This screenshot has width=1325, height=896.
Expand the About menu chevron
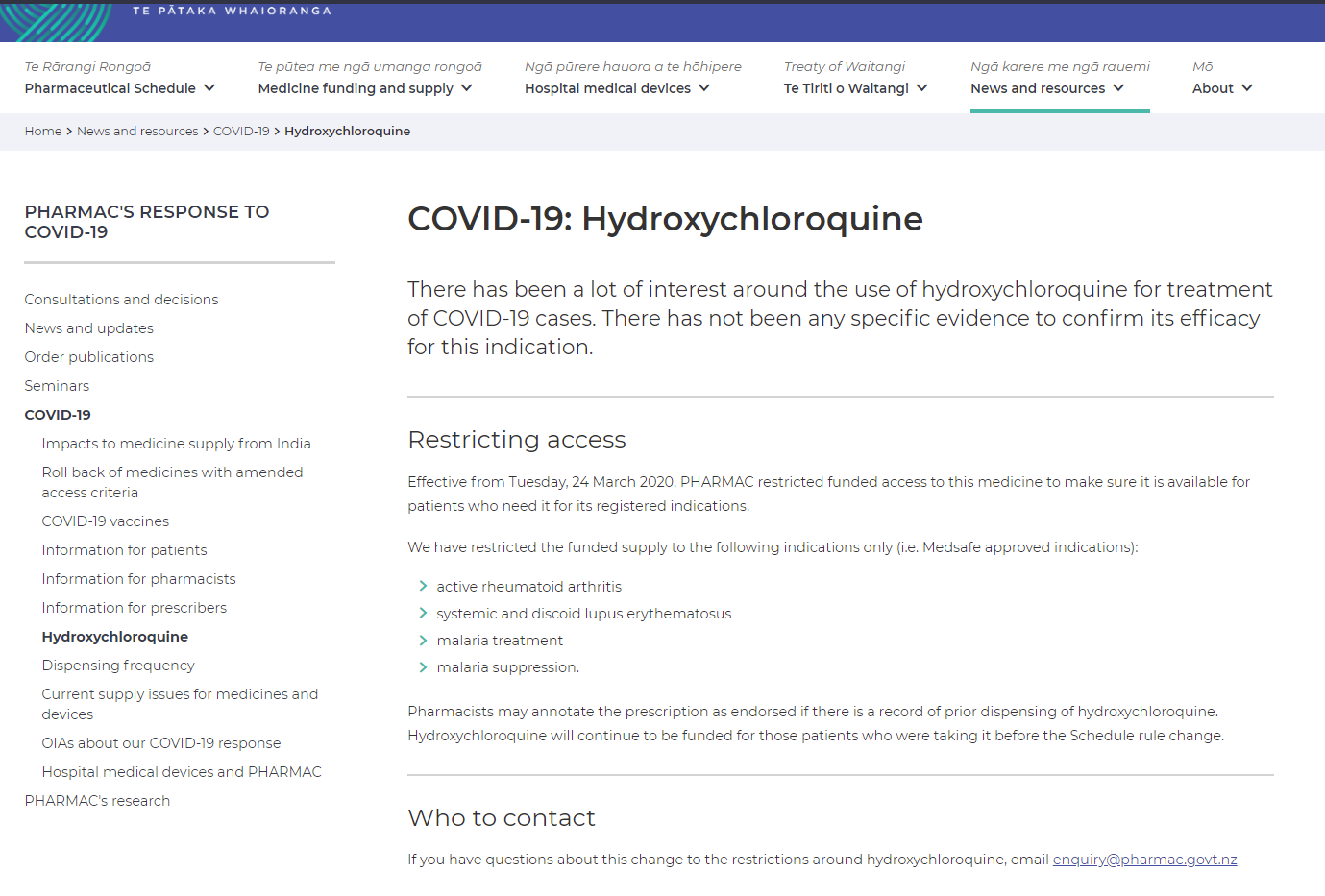(1247, 88)
